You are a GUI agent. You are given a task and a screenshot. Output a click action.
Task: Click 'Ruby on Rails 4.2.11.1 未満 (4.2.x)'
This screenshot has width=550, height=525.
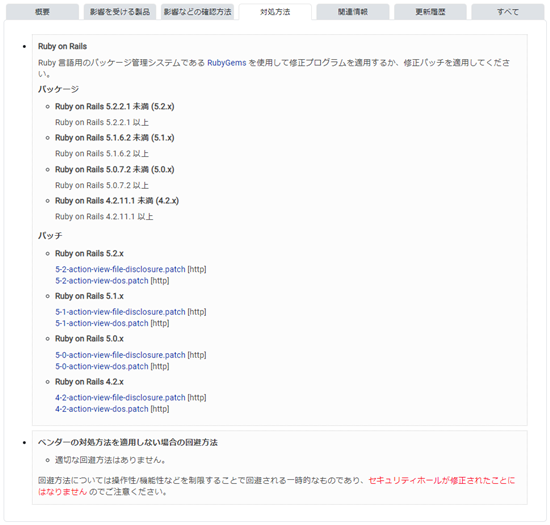(117, 201)
